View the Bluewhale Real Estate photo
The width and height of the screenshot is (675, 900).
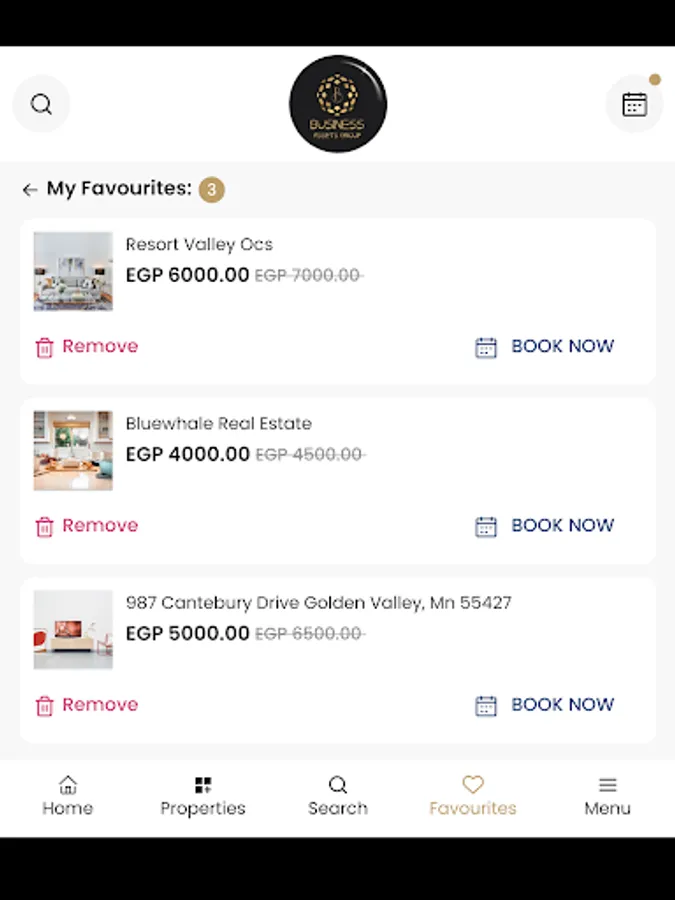pos(73,450)
